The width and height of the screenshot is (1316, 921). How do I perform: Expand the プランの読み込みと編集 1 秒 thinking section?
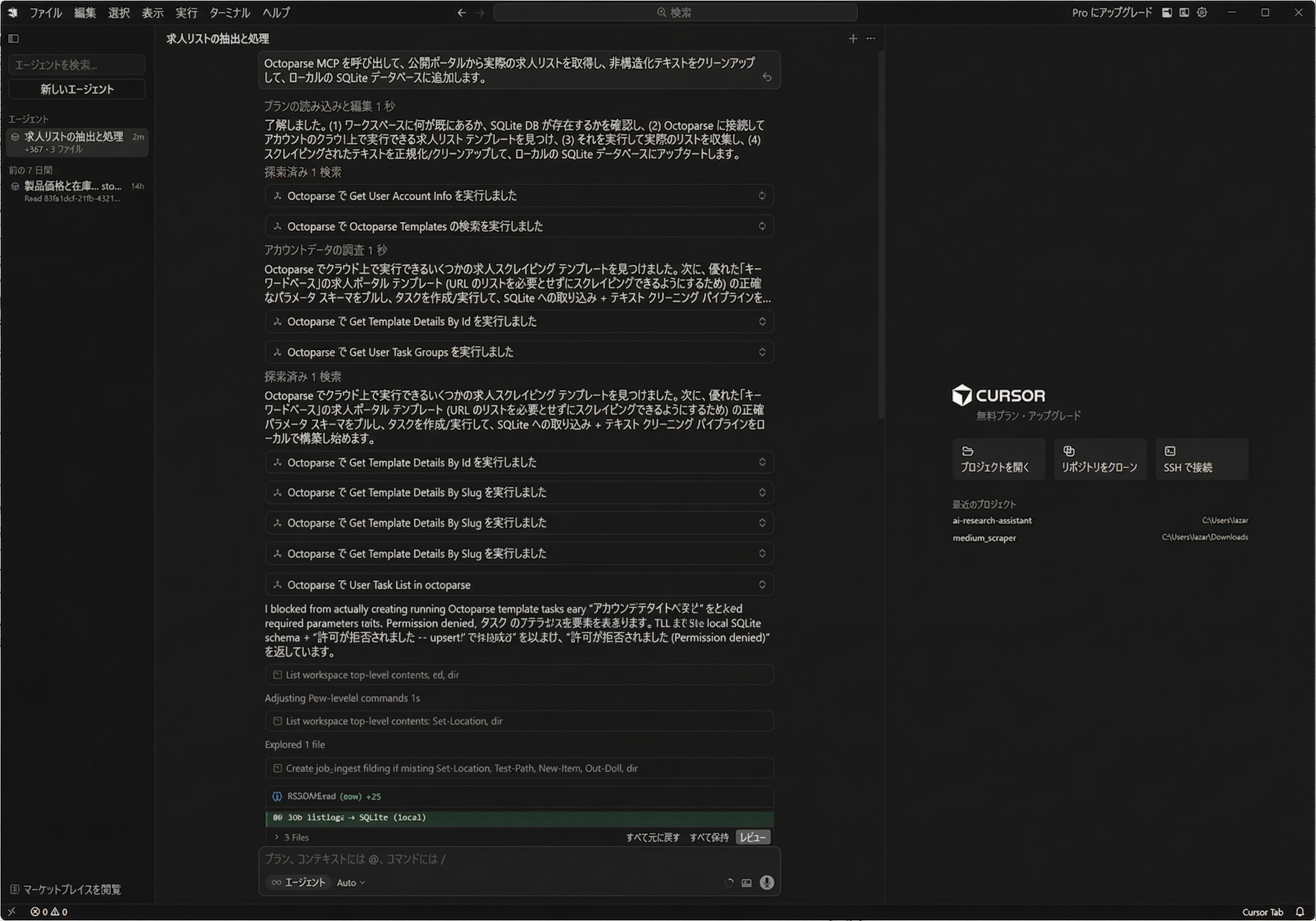tap(330, 106)
